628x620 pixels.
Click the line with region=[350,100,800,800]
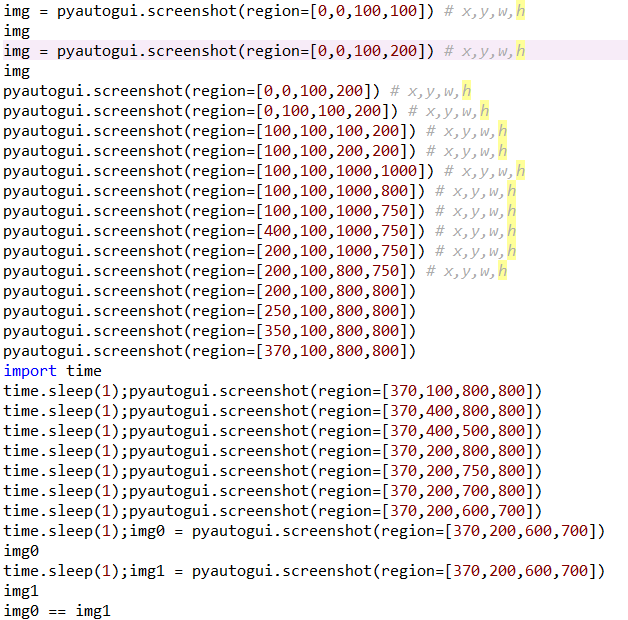pos(210,331)
